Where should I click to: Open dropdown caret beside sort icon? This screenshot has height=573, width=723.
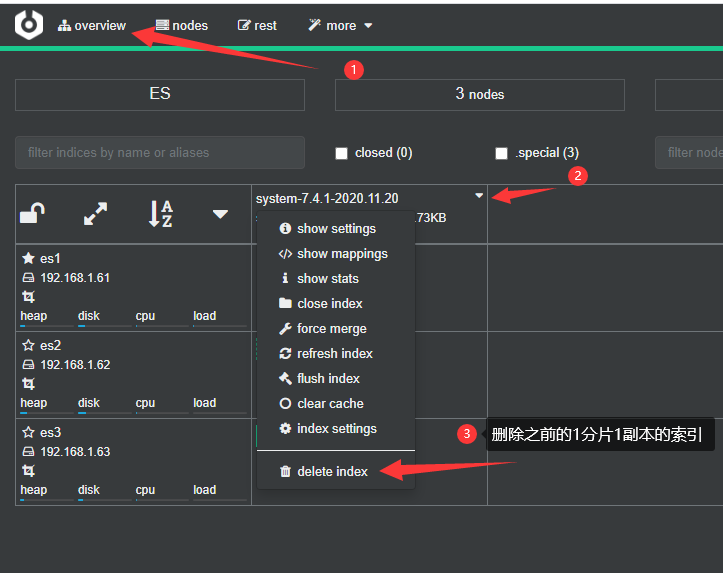pyautogui.click(x=220, y=214)
